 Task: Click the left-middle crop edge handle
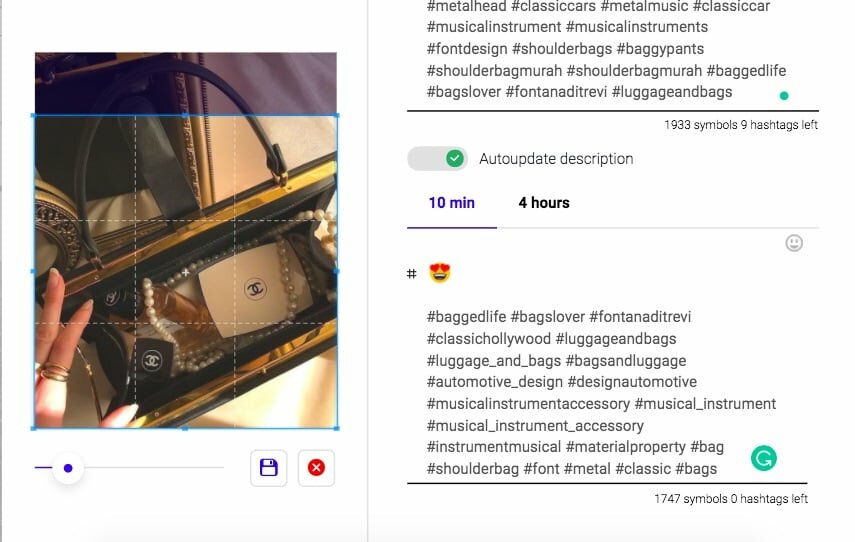point(34,271)
